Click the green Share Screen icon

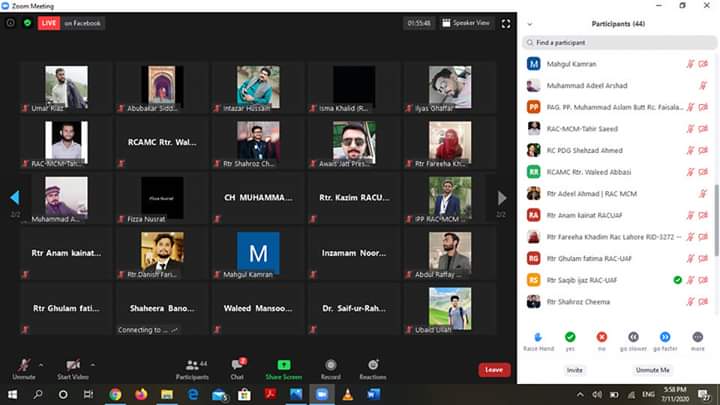284,365
